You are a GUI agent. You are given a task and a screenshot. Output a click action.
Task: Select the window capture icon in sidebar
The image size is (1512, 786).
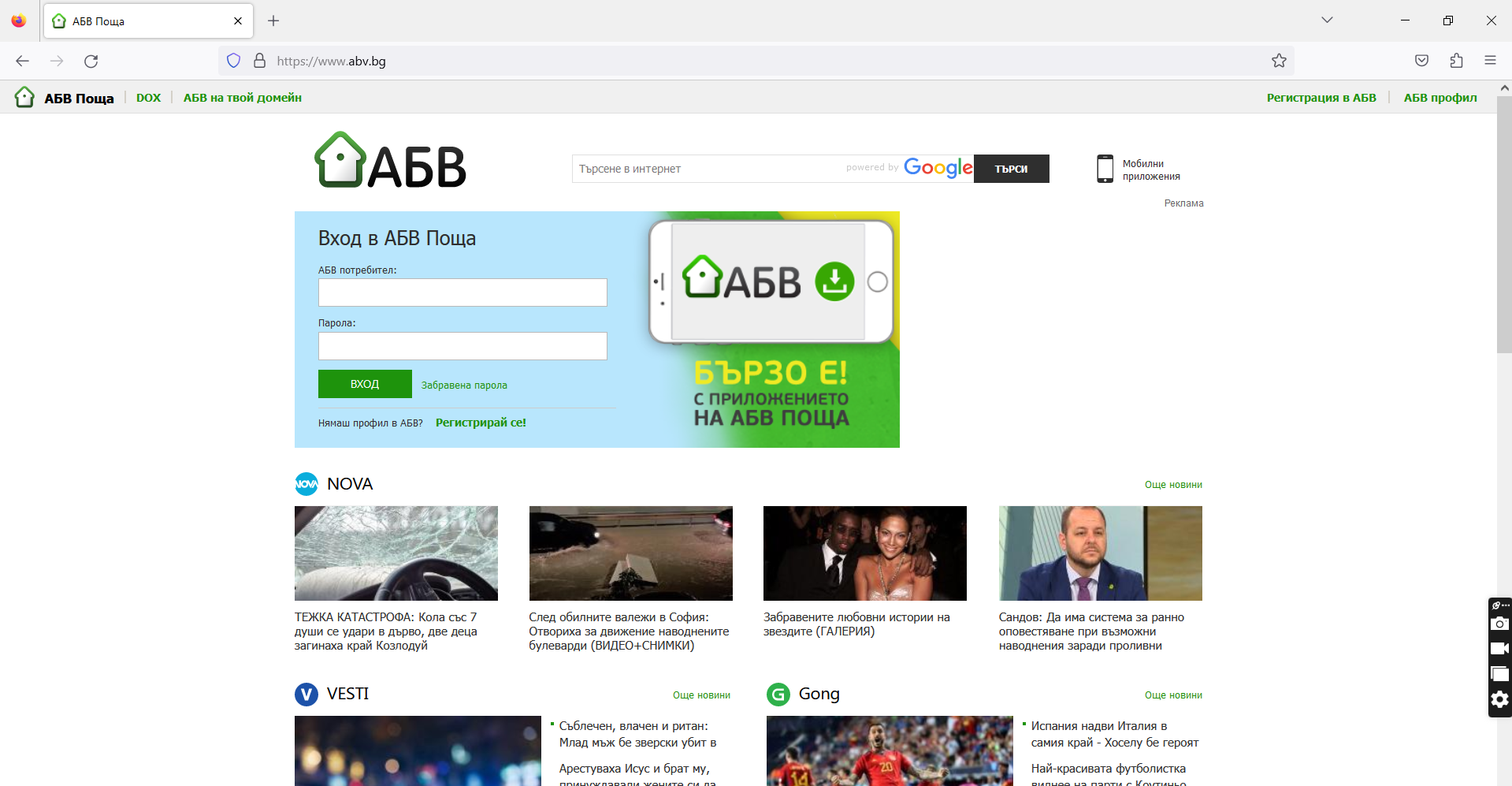coord(1499,674)
